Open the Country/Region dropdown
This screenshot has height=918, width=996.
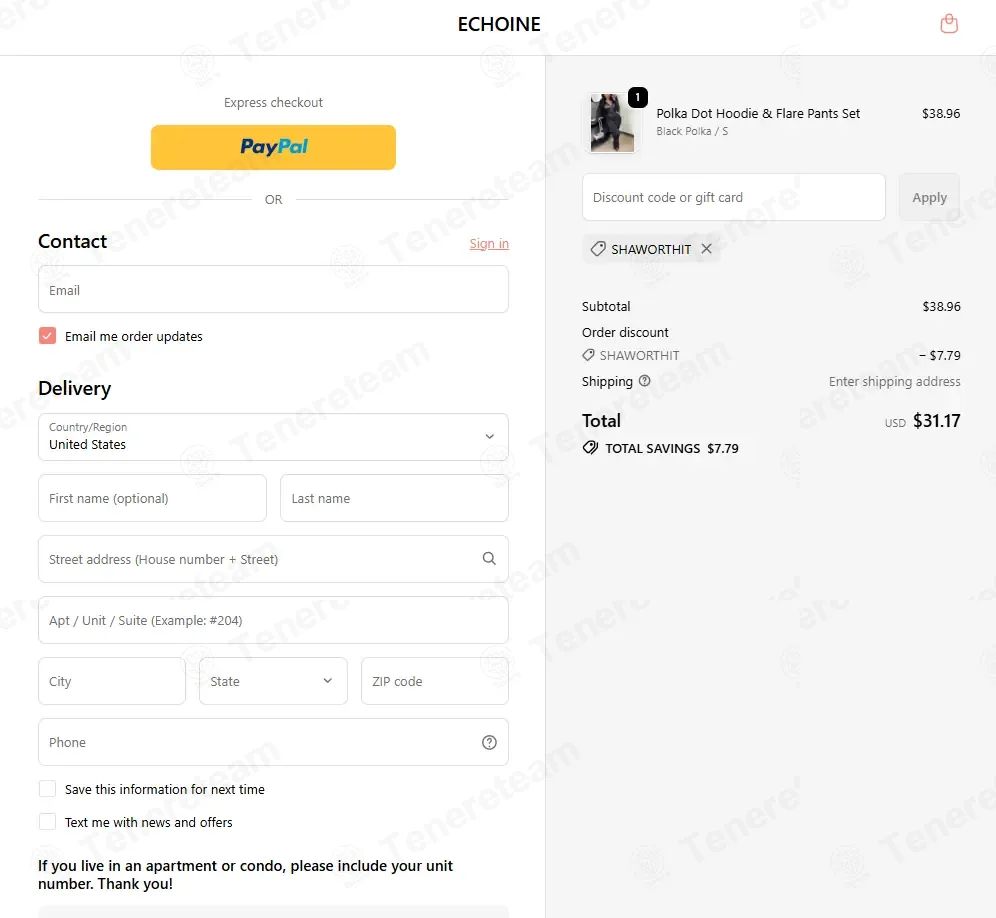click(273, 437)
